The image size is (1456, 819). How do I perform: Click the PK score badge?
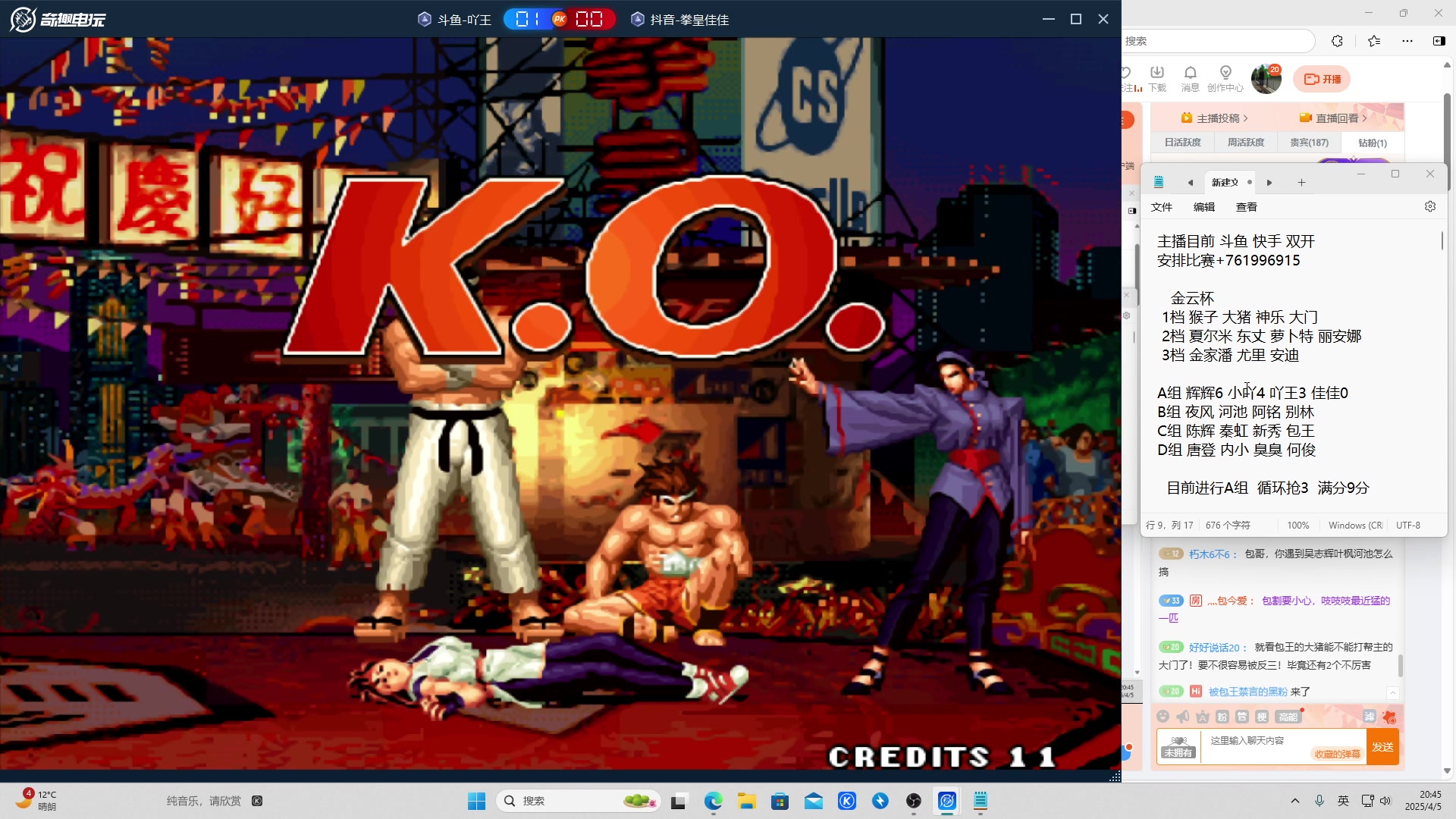click(560, 20)
